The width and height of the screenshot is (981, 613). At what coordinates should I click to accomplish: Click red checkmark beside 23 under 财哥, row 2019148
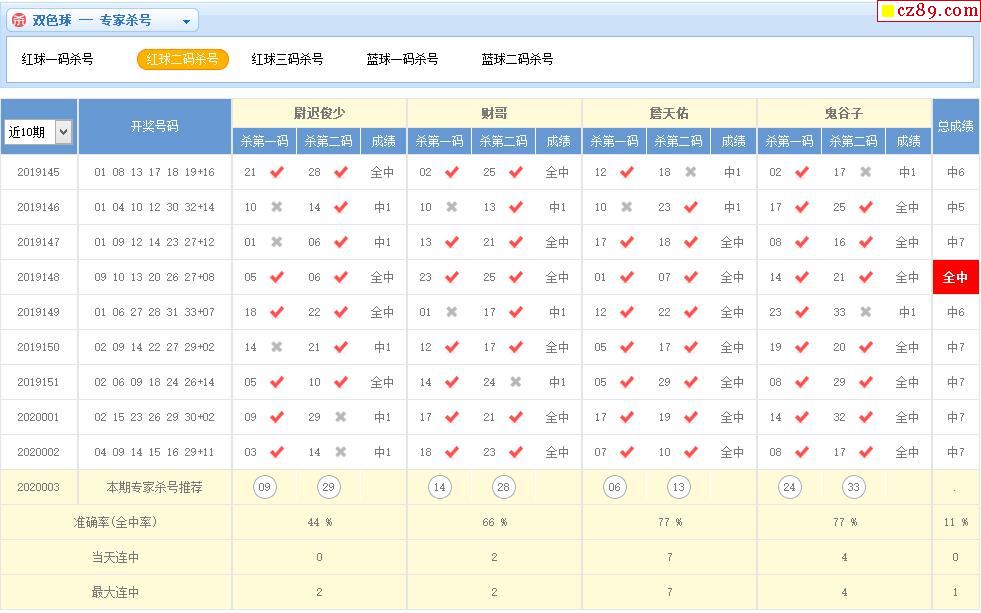(x=452, y=277)
